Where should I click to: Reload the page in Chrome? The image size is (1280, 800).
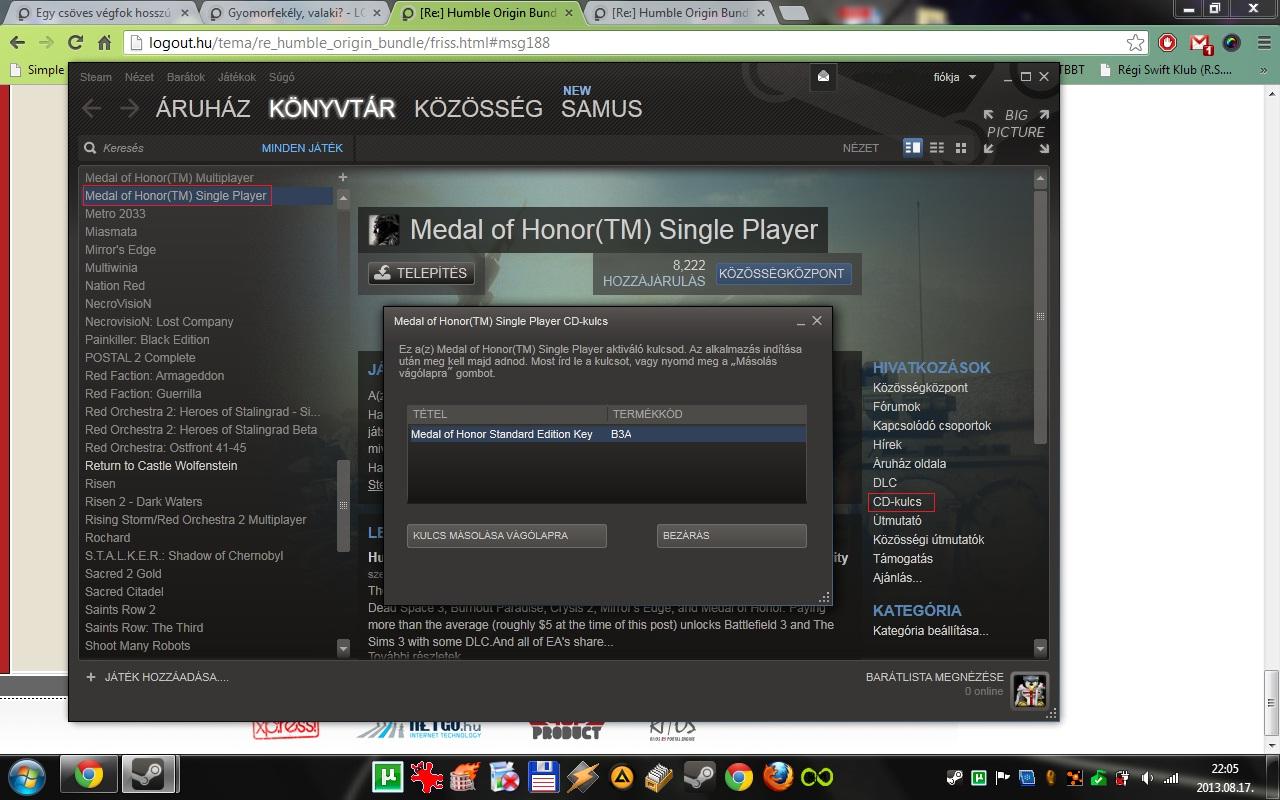point(74,43)
